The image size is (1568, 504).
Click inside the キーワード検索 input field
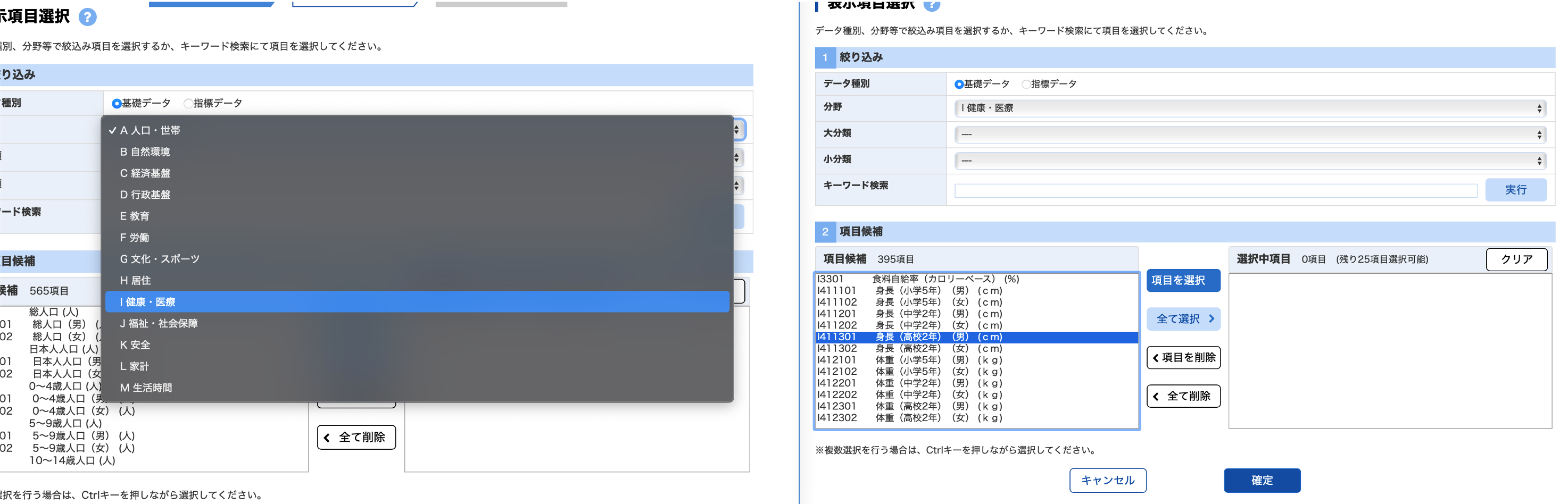[1214, 190]
